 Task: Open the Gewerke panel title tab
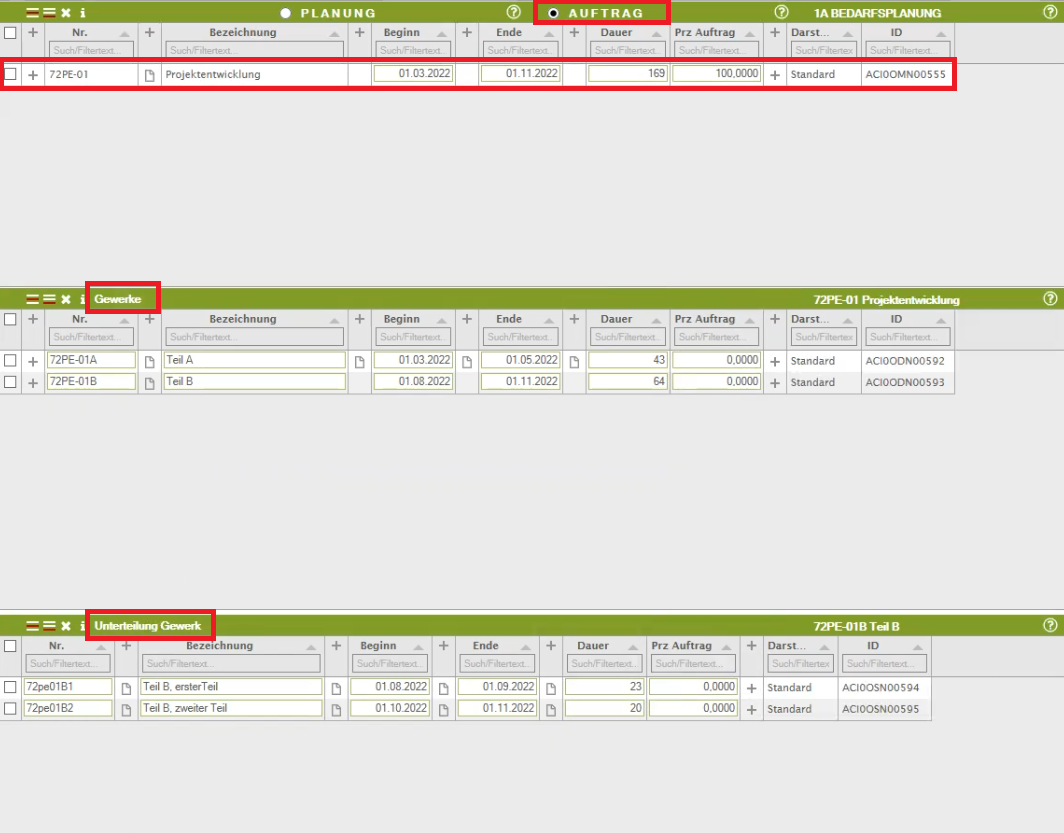[124, 299]
